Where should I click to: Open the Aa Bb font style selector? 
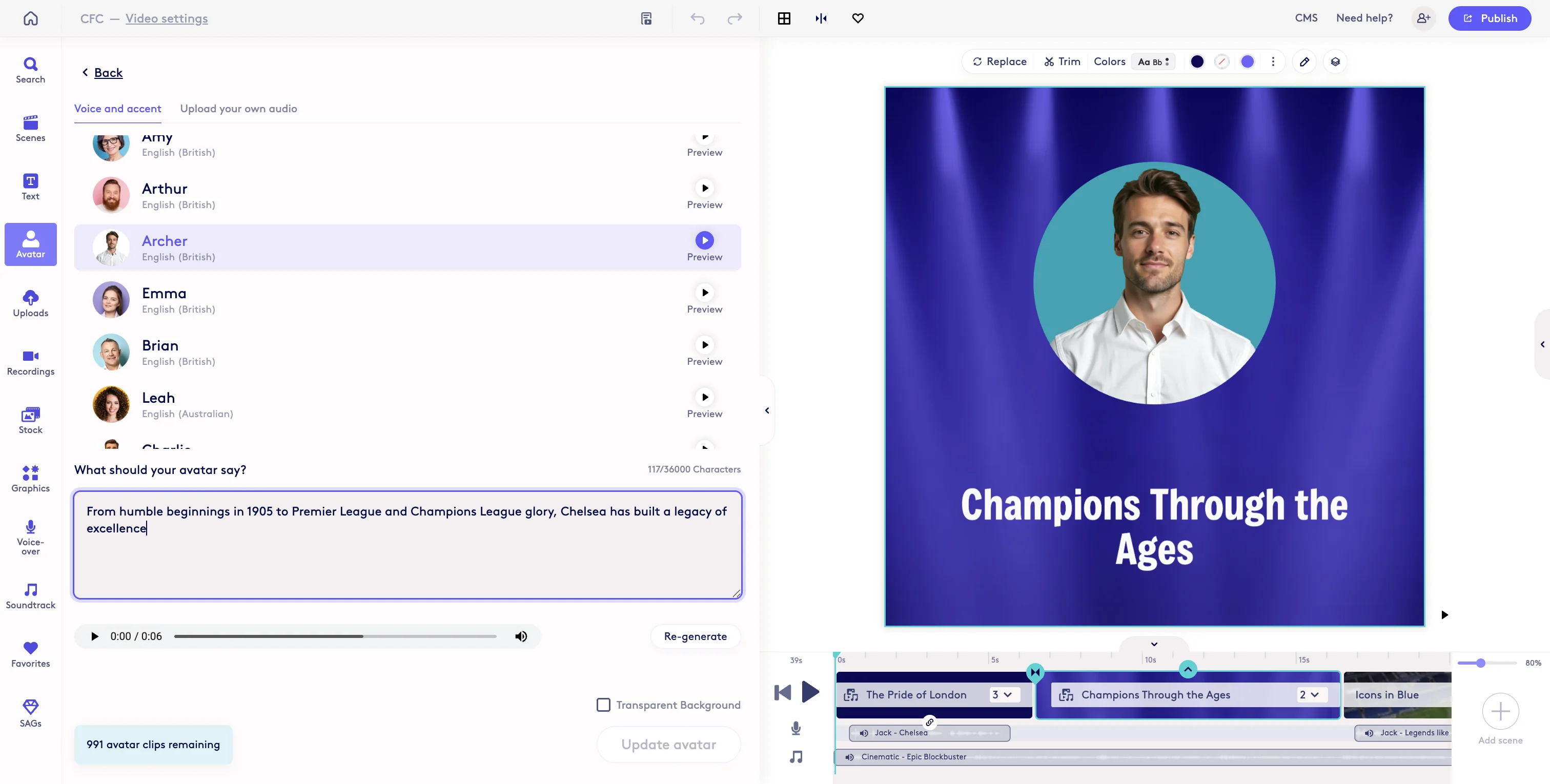click(1153, 61)
